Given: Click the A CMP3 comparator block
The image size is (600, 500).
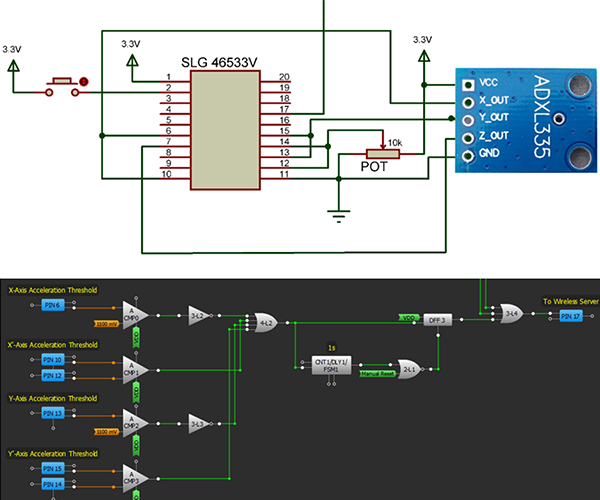Looking at the screenshot, I should [135, 479].
